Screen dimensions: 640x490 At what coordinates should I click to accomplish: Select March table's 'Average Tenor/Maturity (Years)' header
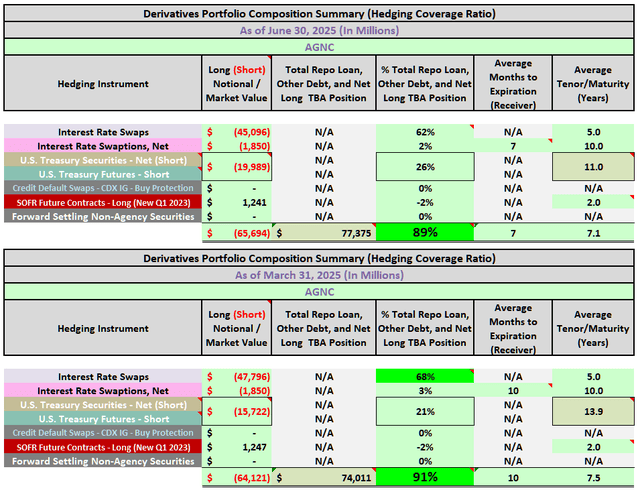coord(593,328)
